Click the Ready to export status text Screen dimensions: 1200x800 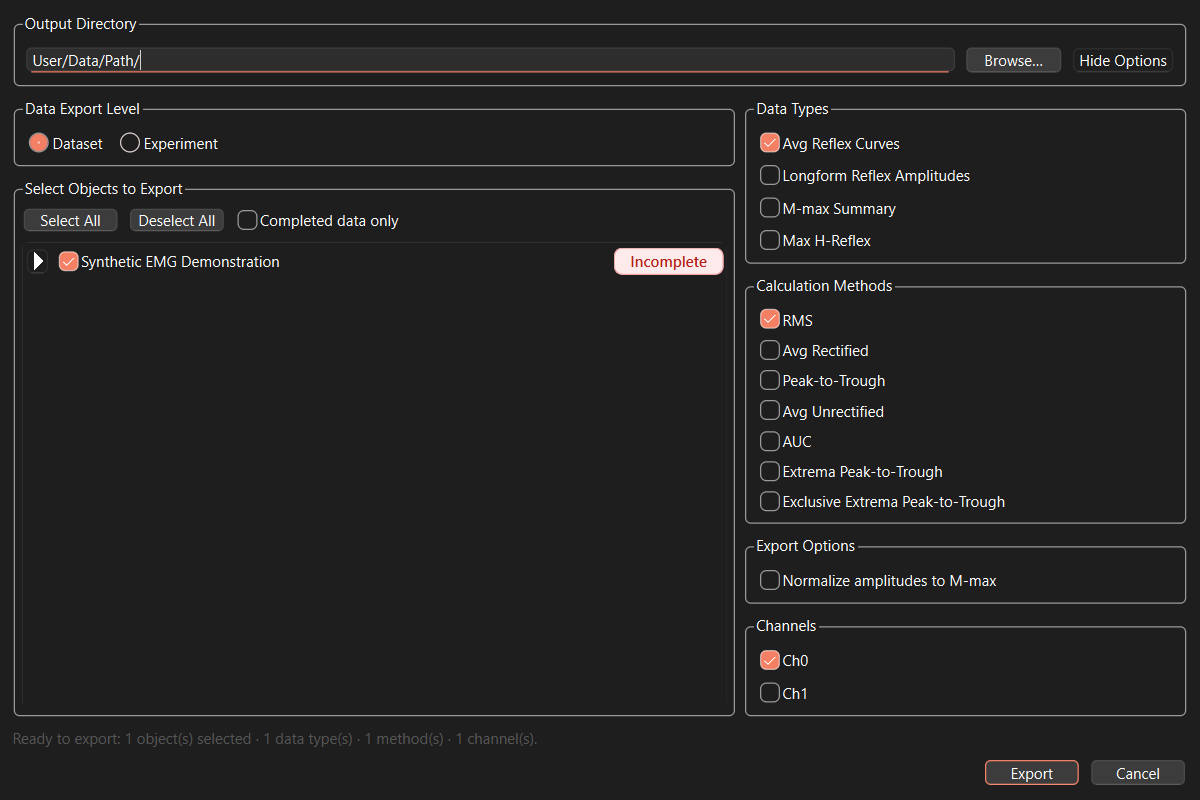(x=275, y=739)
